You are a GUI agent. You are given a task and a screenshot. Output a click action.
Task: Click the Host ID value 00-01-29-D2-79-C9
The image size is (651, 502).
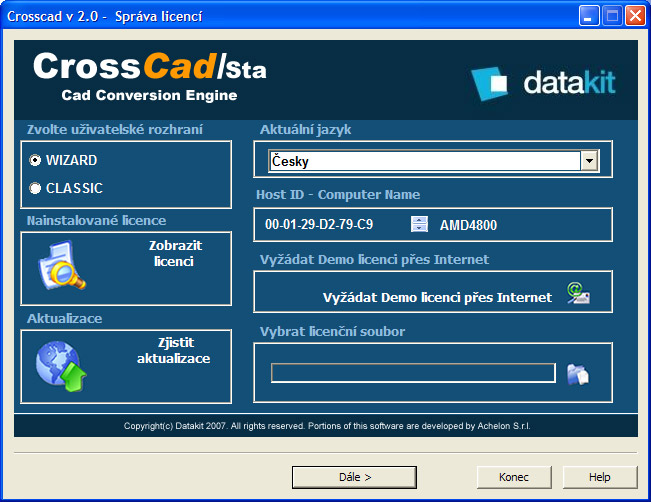tap(319, 225)
